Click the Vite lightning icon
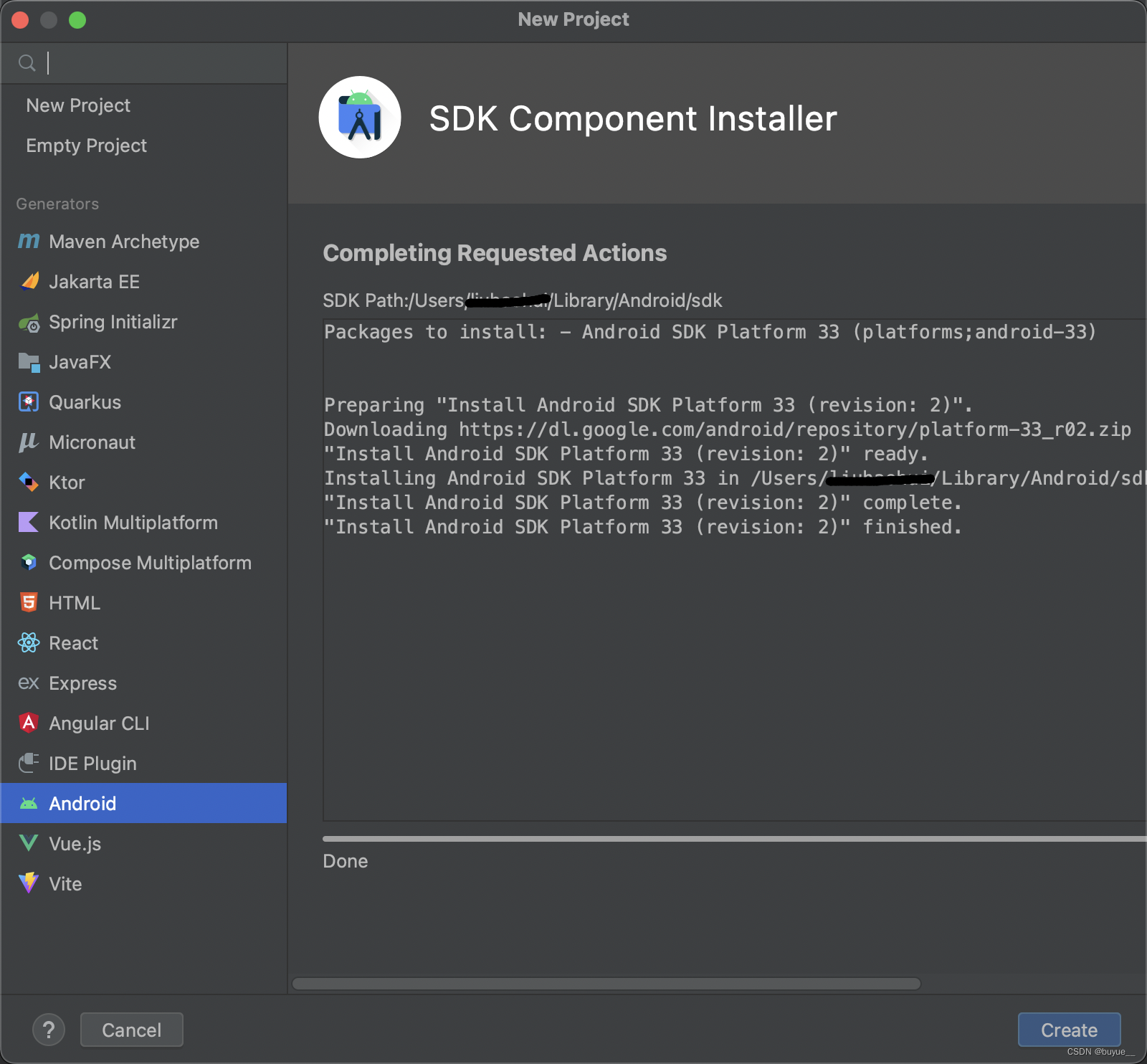Screen dimensions: 1147x1064 (x=29, y=883)
